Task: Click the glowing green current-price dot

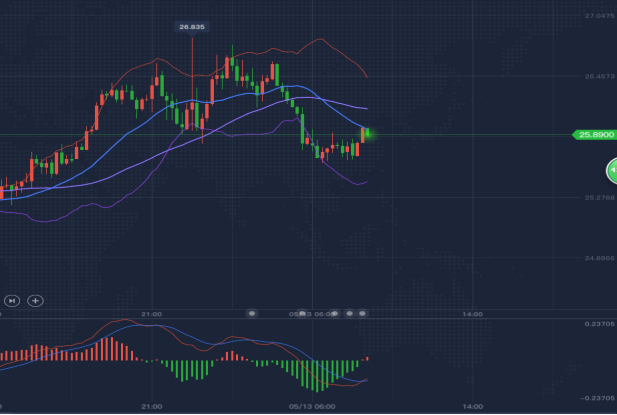Action: pyautogui.click(x=368, y=134)
